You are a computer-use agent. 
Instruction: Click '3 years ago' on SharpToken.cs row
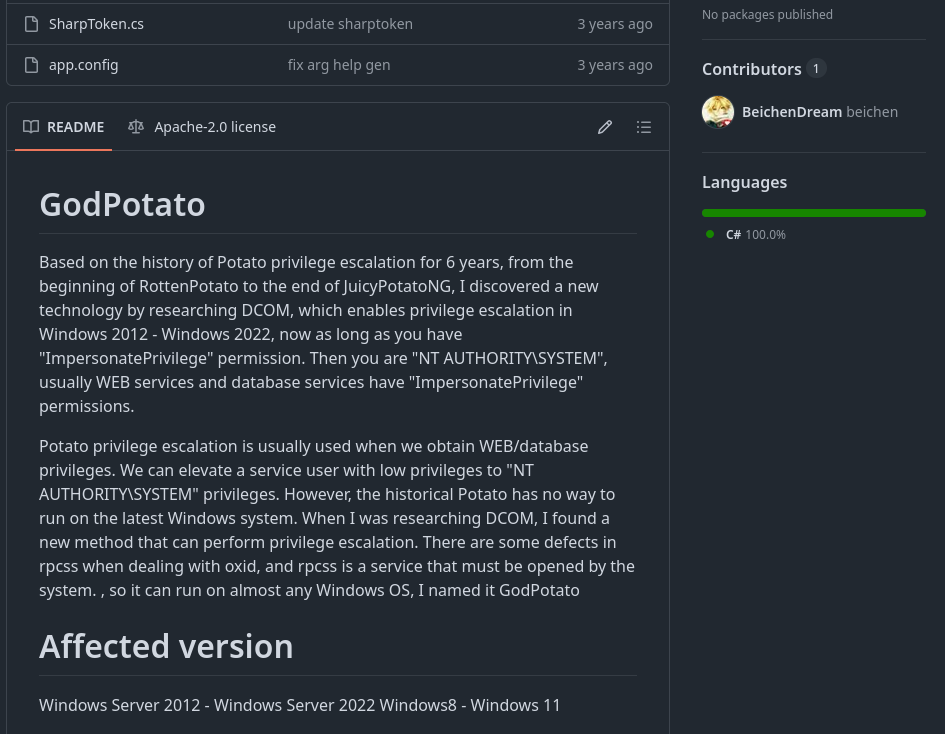[x=615, y=24]
